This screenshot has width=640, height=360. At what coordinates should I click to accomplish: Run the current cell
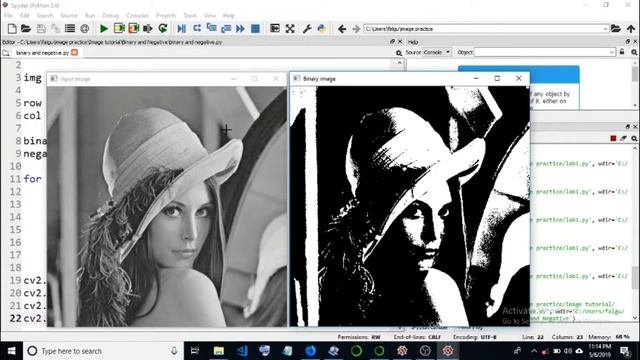[x=119, y=29]
